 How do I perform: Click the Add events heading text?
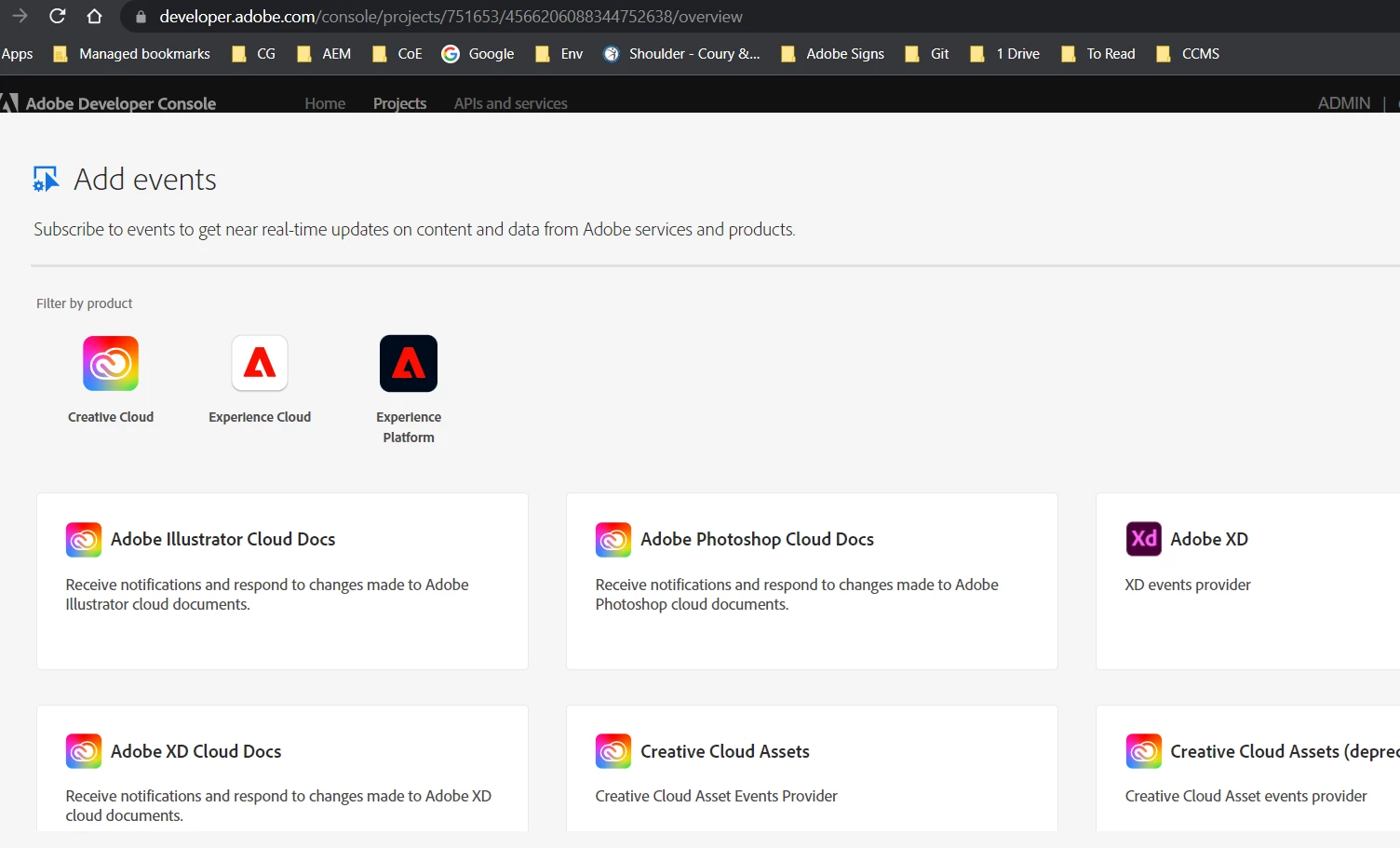[x=145, y=179]
